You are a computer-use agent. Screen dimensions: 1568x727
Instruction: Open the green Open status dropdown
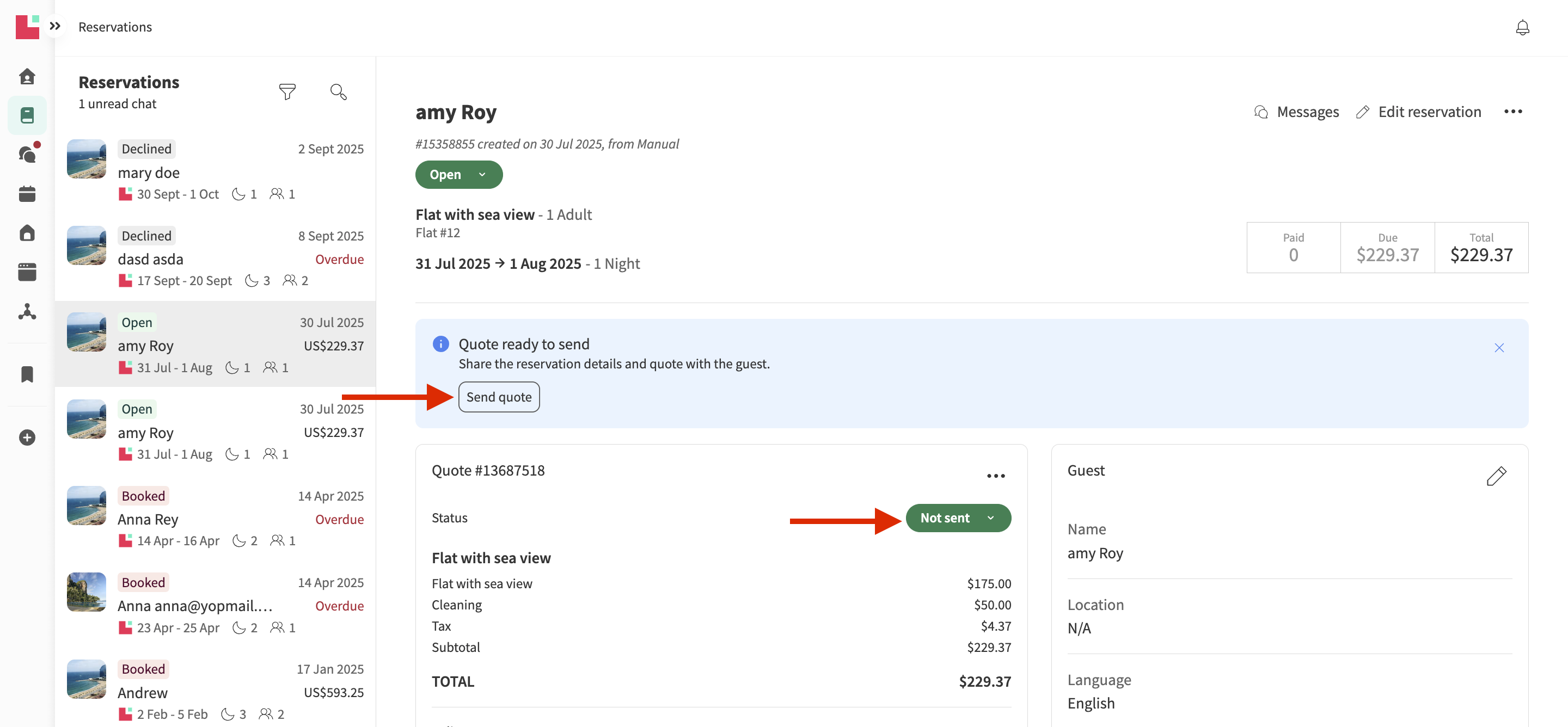(x=458, y=175)
